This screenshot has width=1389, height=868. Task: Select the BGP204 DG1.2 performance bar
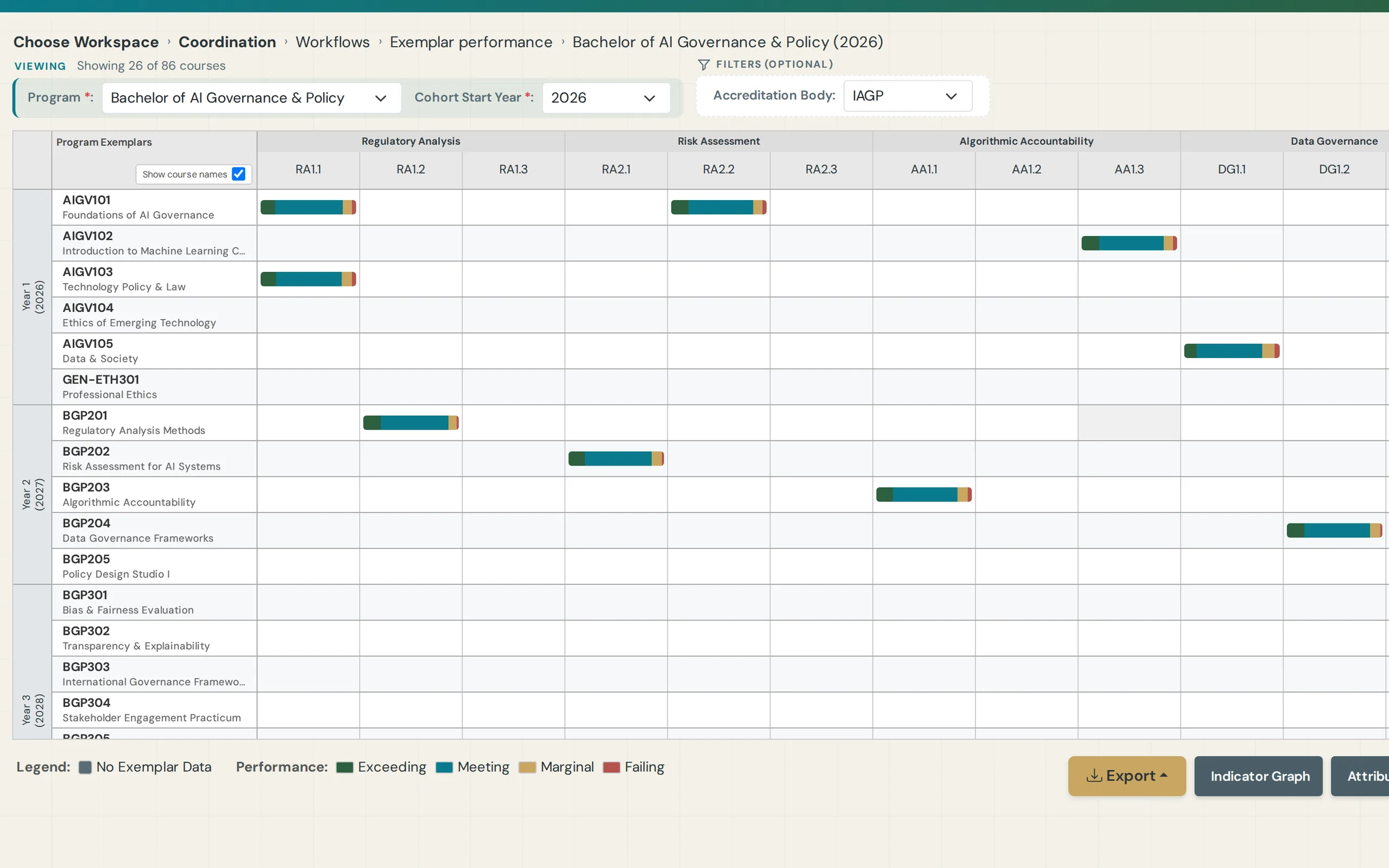point(1334,531)
